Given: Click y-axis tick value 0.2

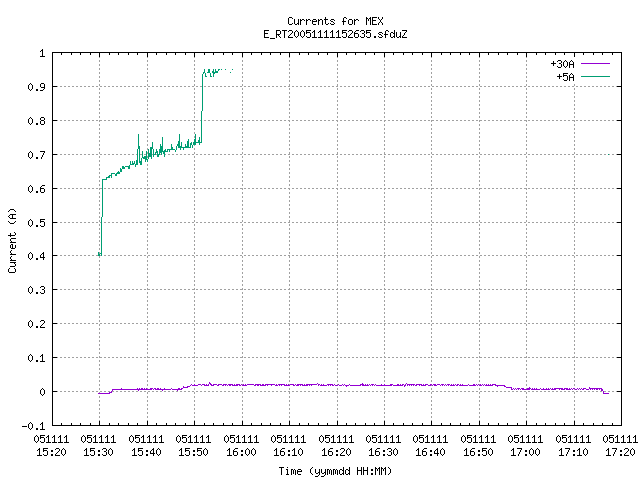Looking at the screenshot, I should point(36,324).
